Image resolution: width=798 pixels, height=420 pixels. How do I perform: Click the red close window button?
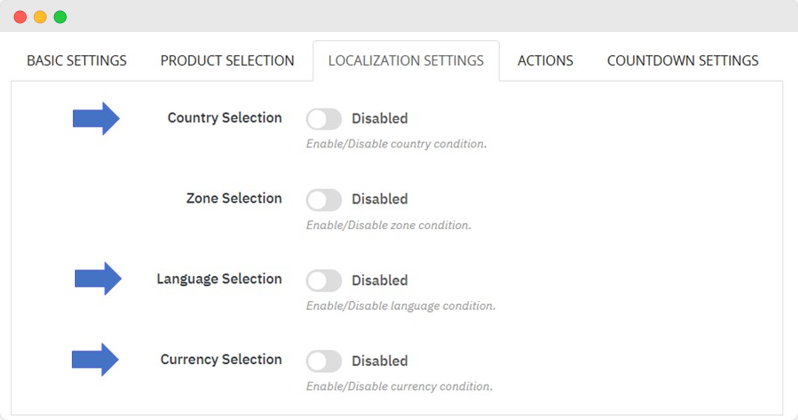click(20, 17)
